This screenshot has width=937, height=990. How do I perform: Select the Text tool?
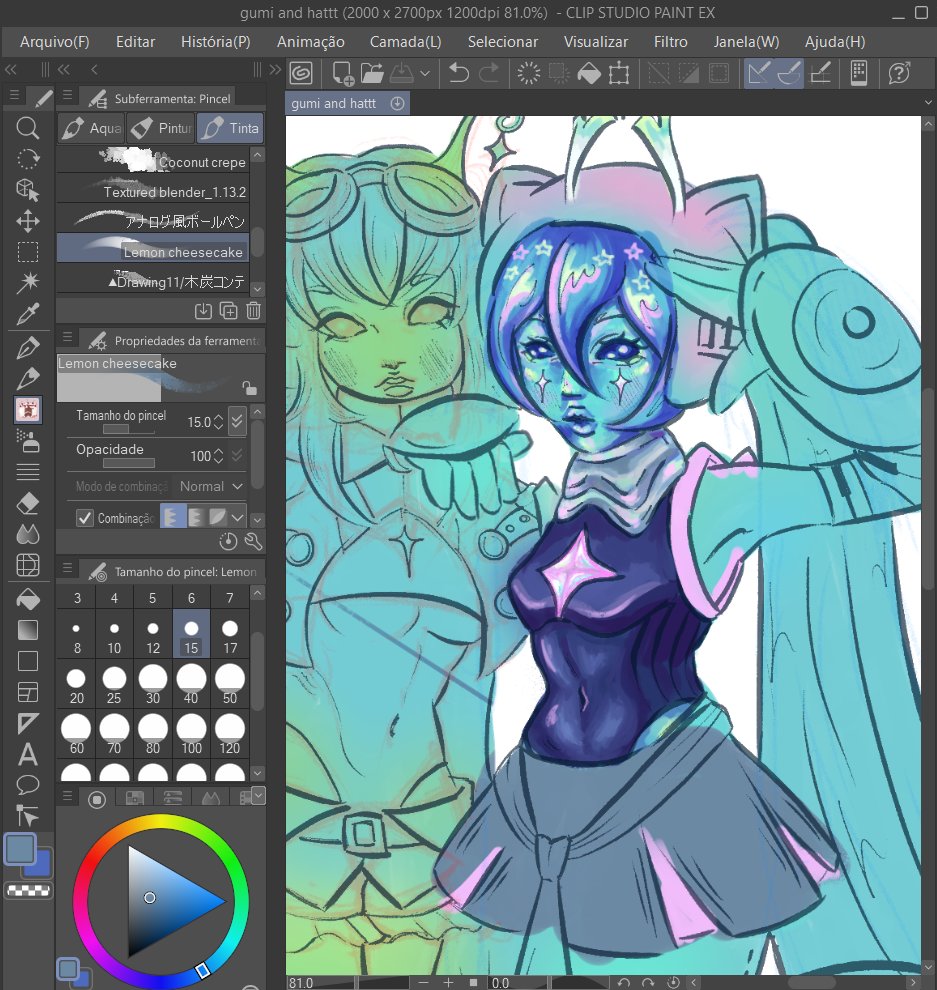pyautogui.click(x=27, y=754)
